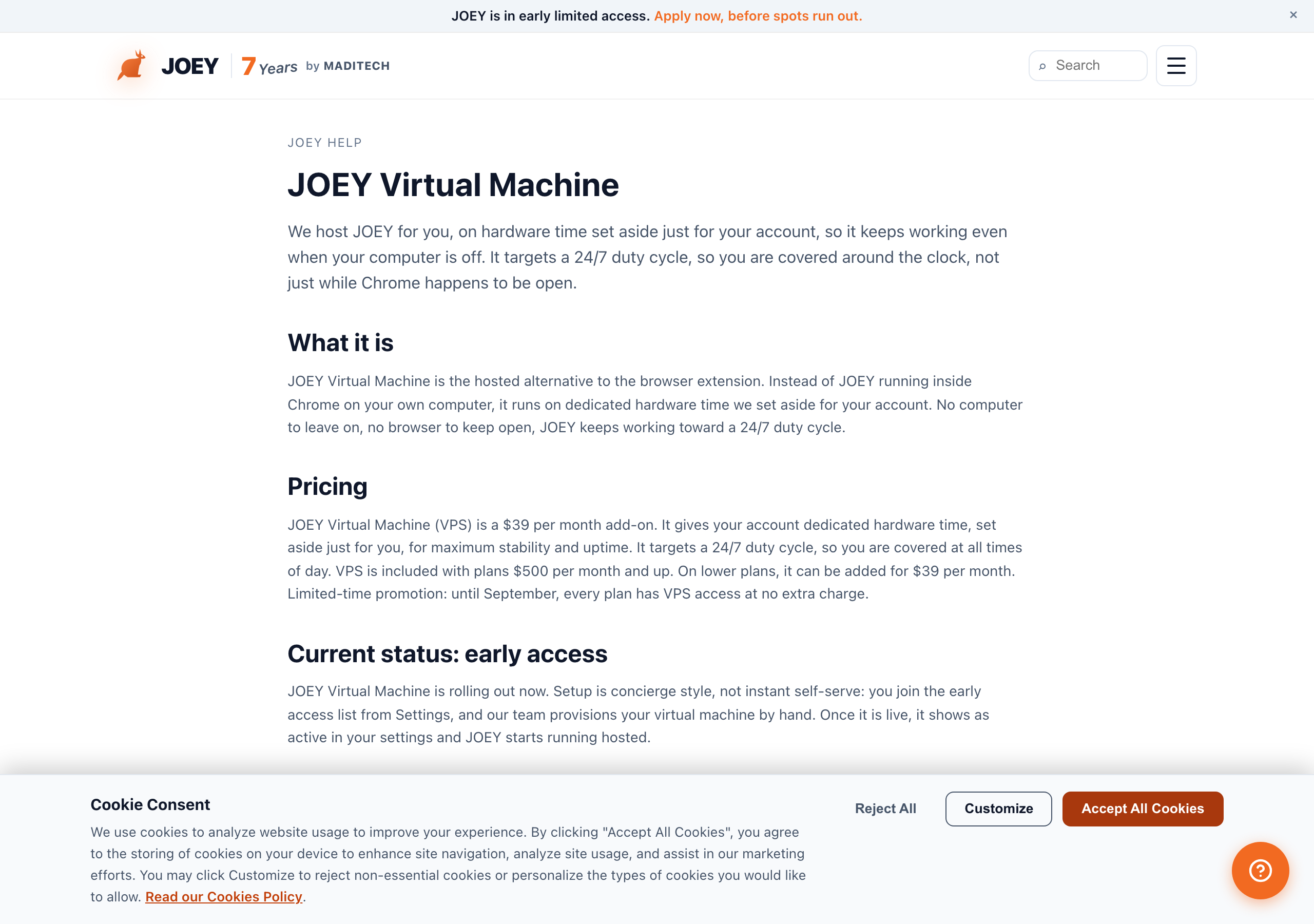This screenshot has height=924, width=1314.
Task: Click the search magnifier icon
Action: pos(1042,66)
